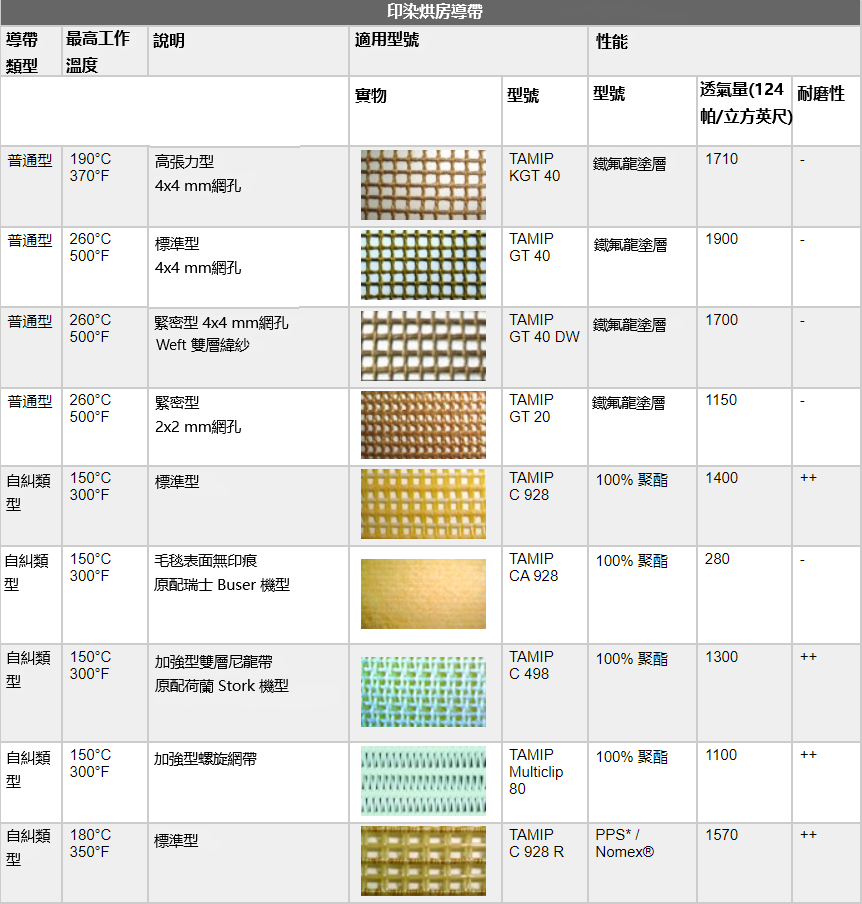Click air permeability value 1900

coord(721,239)
